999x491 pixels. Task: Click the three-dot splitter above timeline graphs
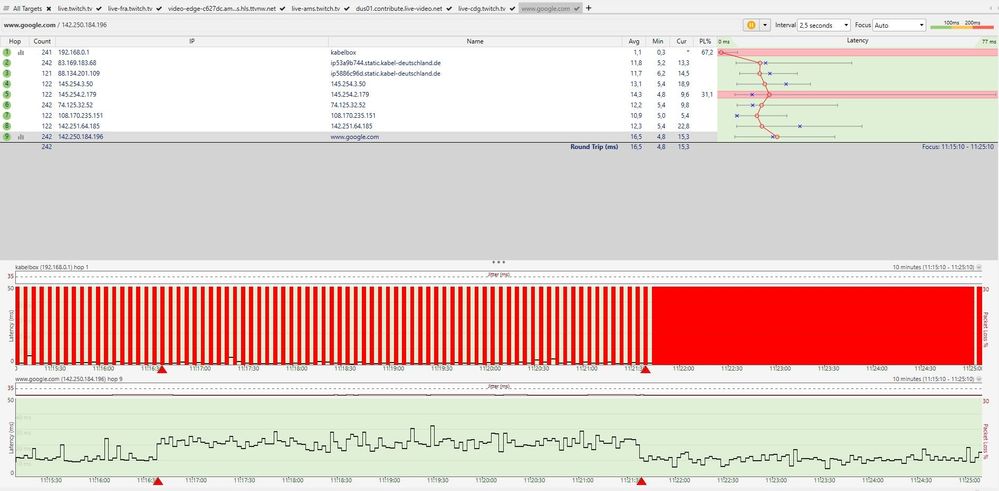pyautogui.click(x=498, y=261)
